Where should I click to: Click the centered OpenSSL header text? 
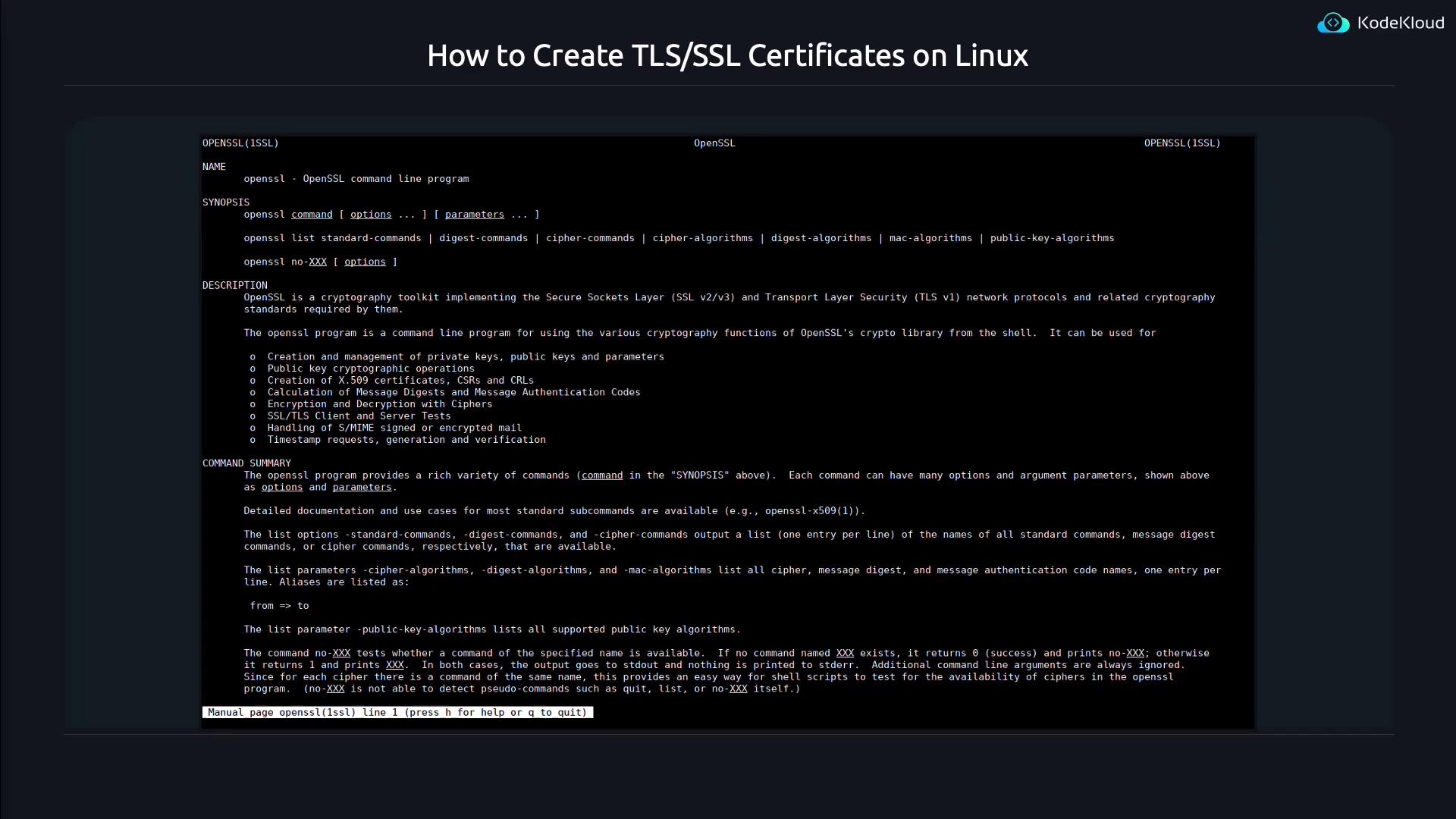coord(714,143)
